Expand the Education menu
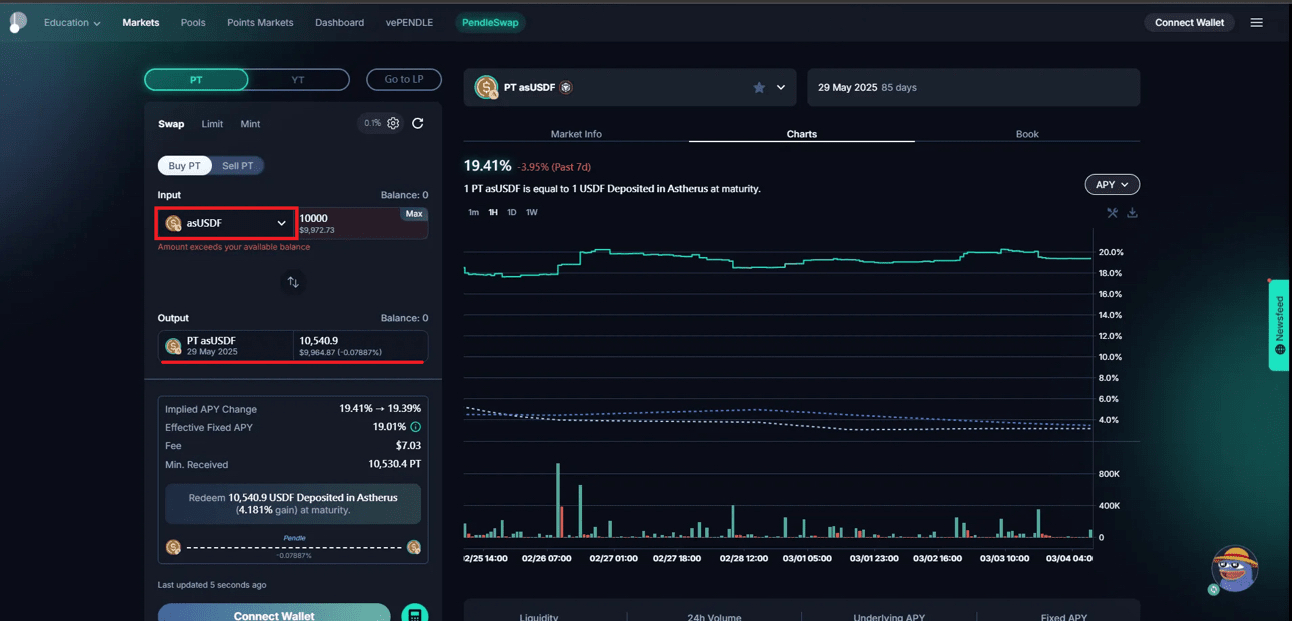Viewport: 1292px width, 621px height. 72,23
